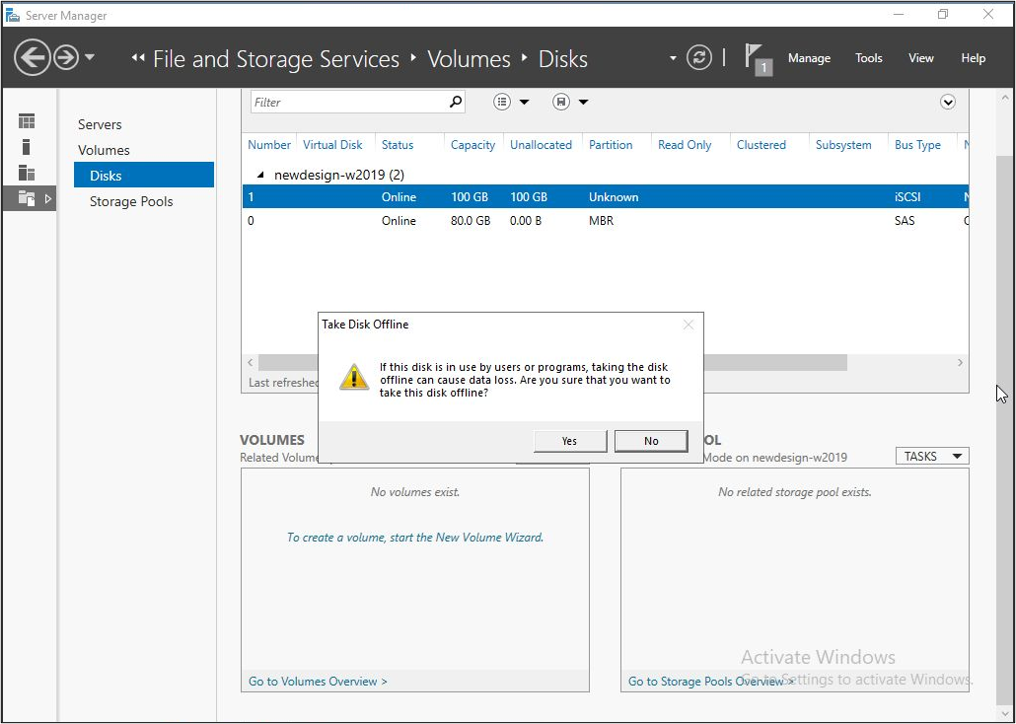Confirm with Yes to take disk offline
Image resolution: width=1016 pixels, height=724 pixels.
tap(569, 441)
